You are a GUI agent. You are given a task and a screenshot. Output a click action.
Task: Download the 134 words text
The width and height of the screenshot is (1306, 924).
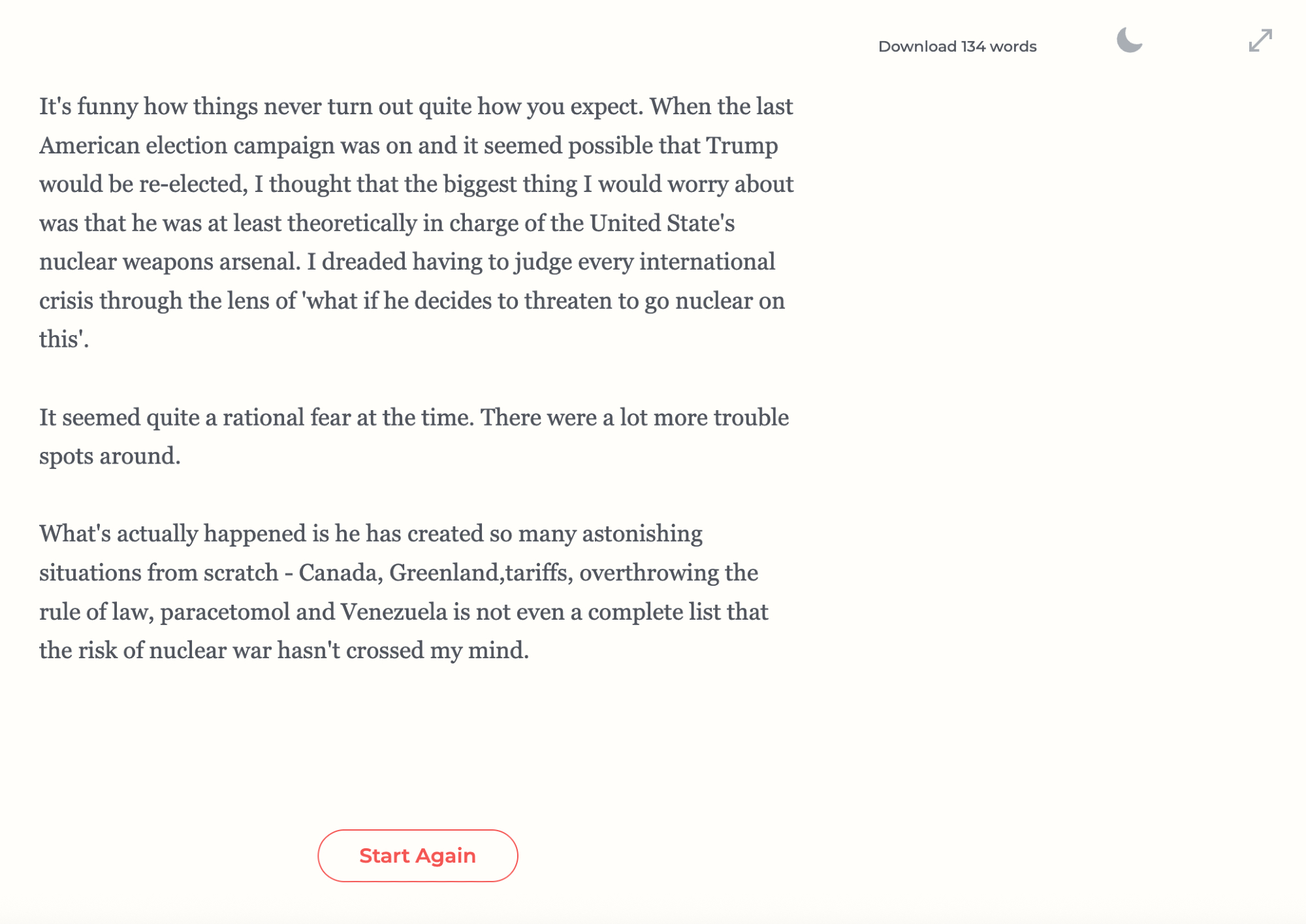coord(957,46)
